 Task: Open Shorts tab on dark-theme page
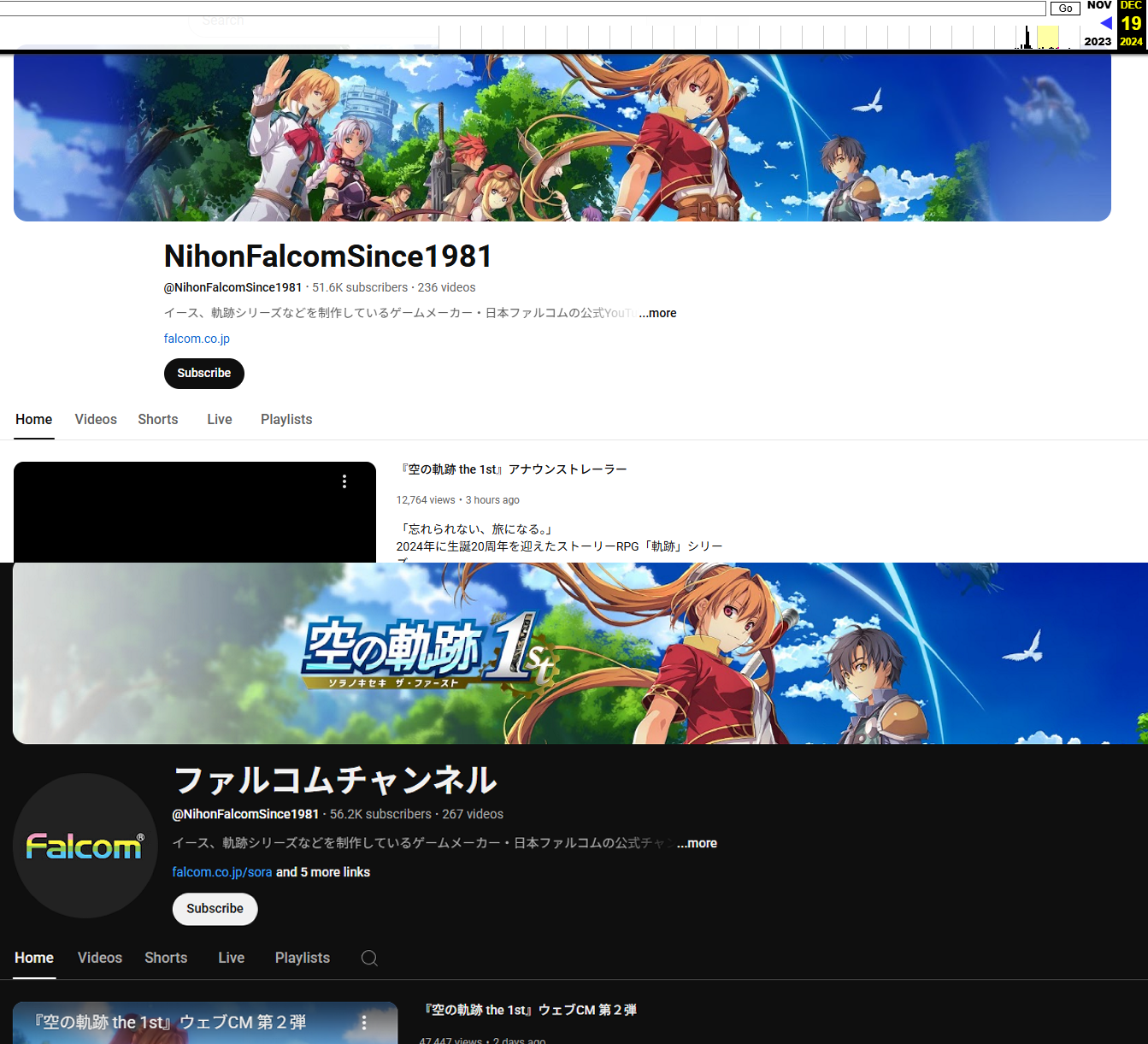click(166, 958)
